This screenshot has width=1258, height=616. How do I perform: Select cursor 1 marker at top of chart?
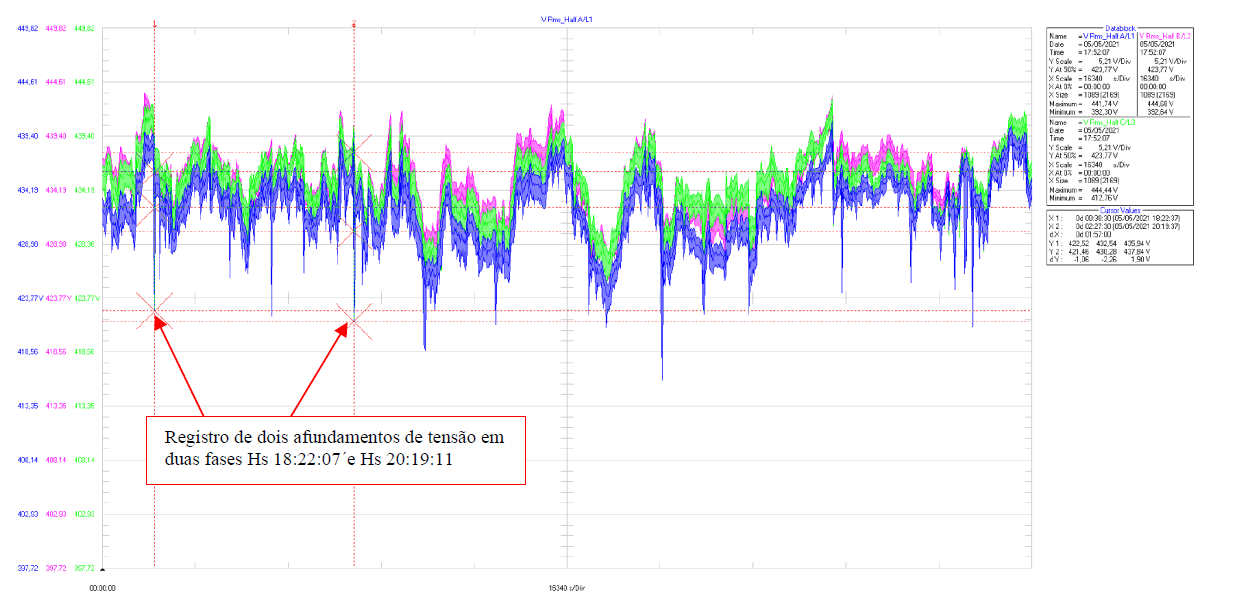[x=155, y=22]
